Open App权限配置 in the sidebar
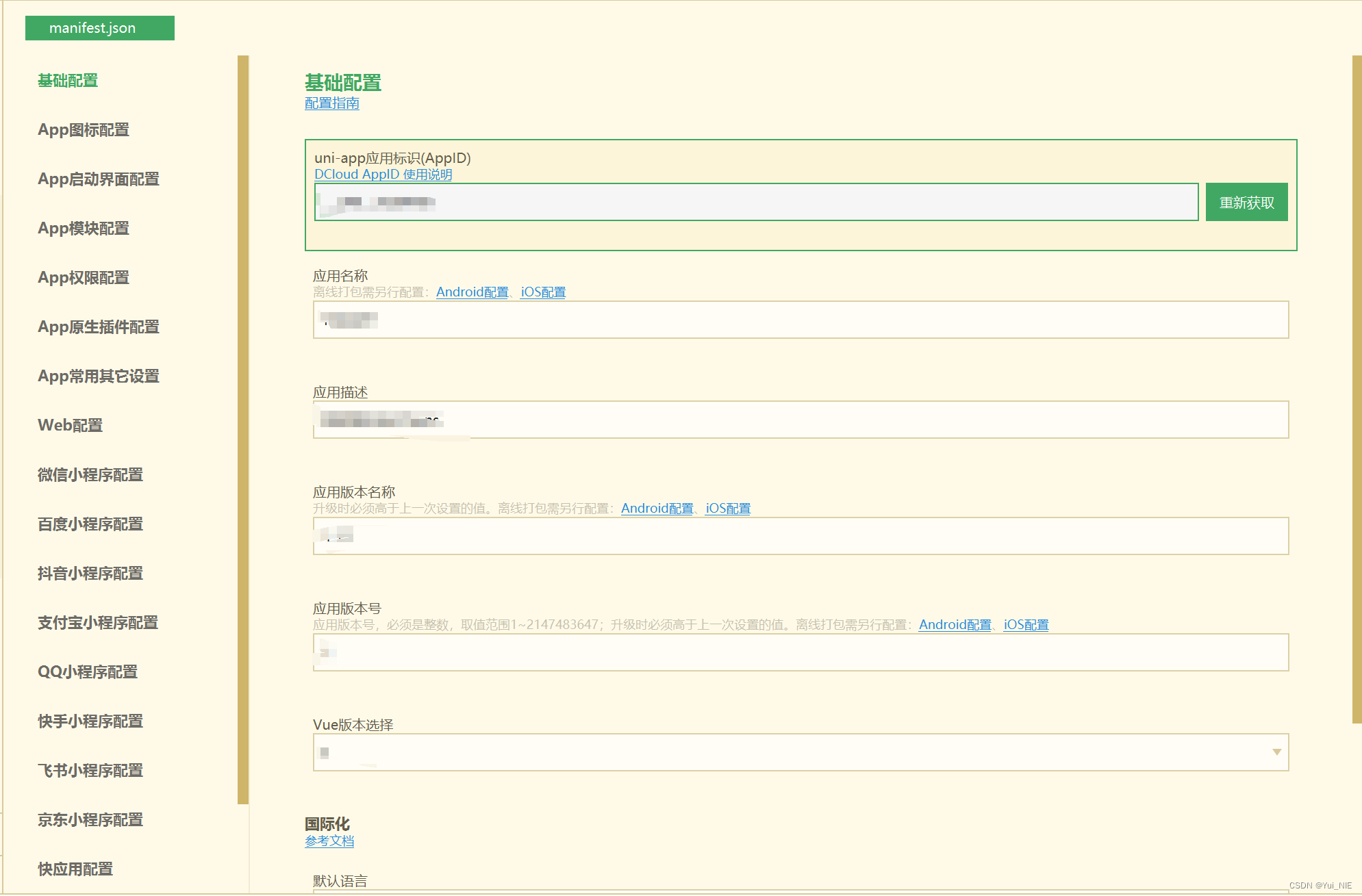The width and height of the screenshot is (1362, 896). click(84, 278)
